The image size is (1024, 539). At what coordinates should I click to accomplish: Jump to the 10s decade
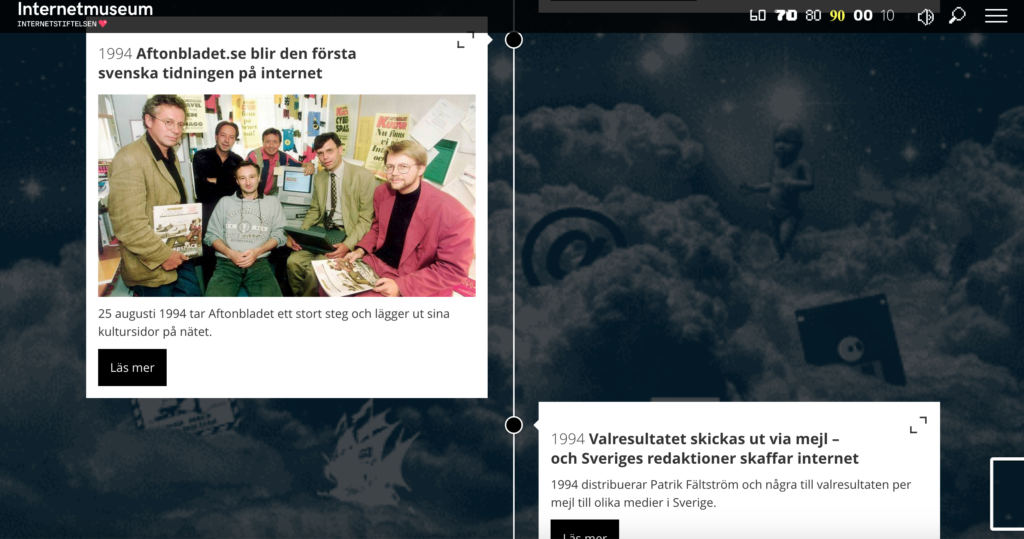click(x=887, y=16)
